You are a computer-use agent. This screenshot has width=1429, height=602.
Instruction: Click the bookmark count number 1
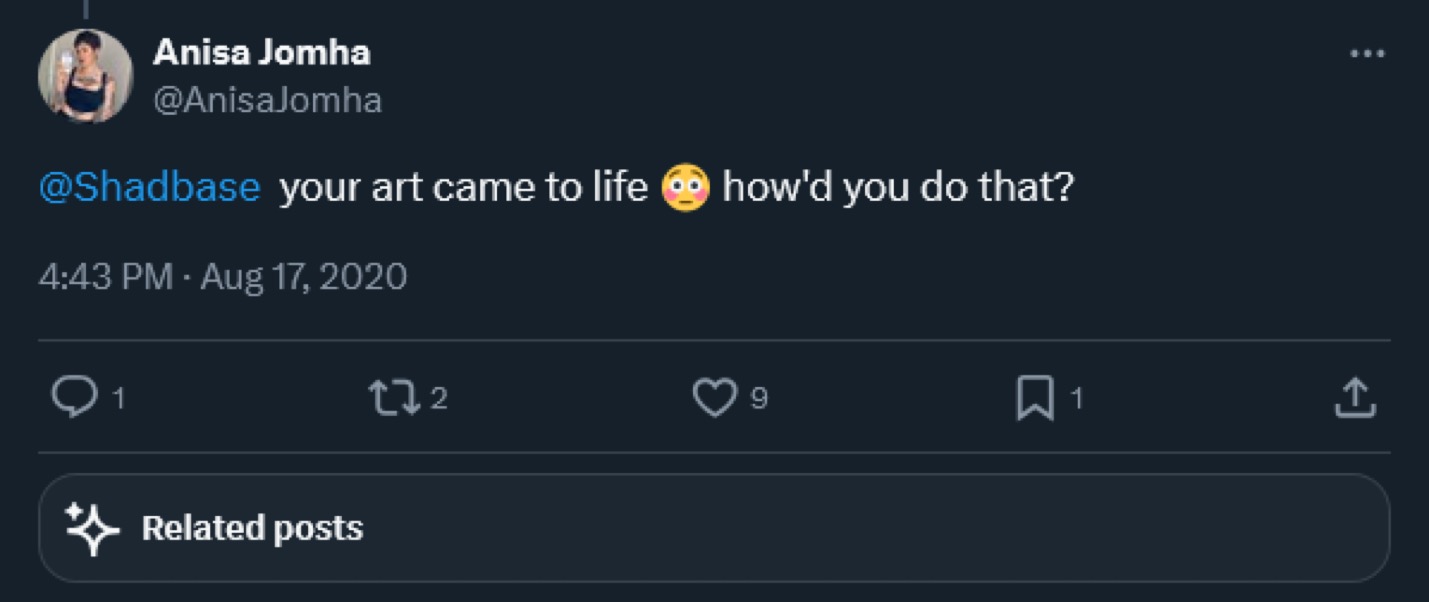[x=1077, y=400]
